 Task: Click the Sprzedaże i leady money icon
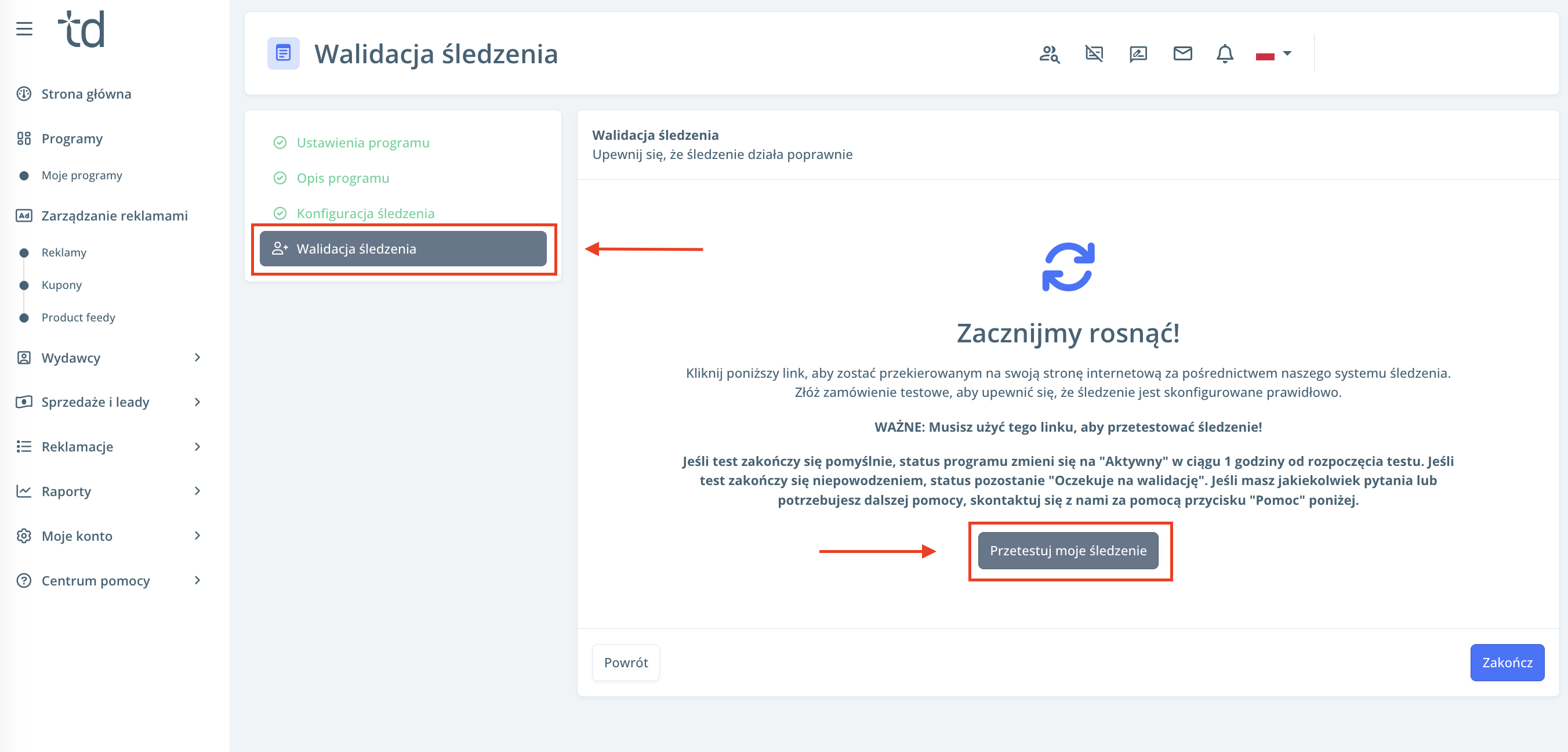point(24,402)
